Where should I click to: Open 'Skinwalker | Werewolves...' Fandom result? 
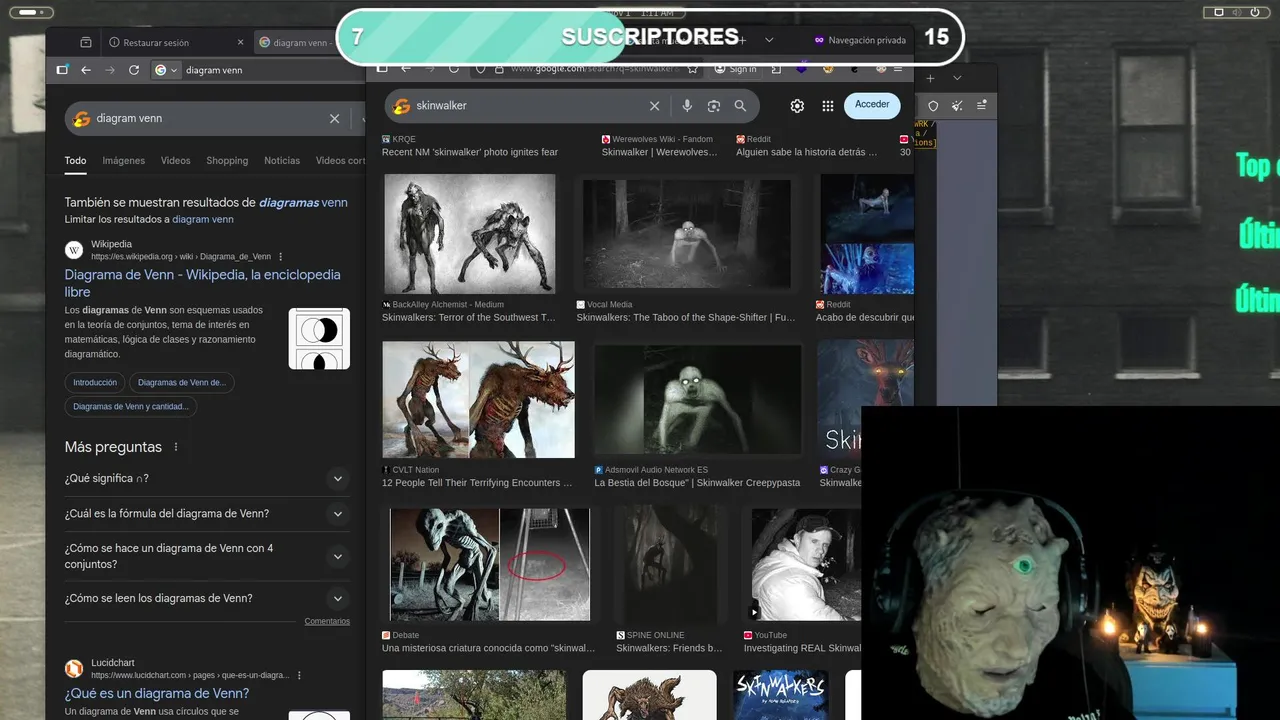(660, 152)
